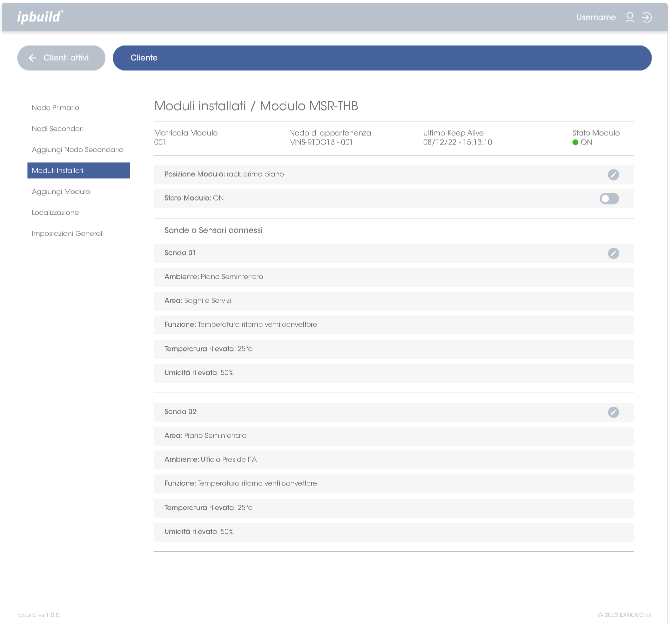
Task: Go back to Clienti attivi
Action: [x=61, y=58]
